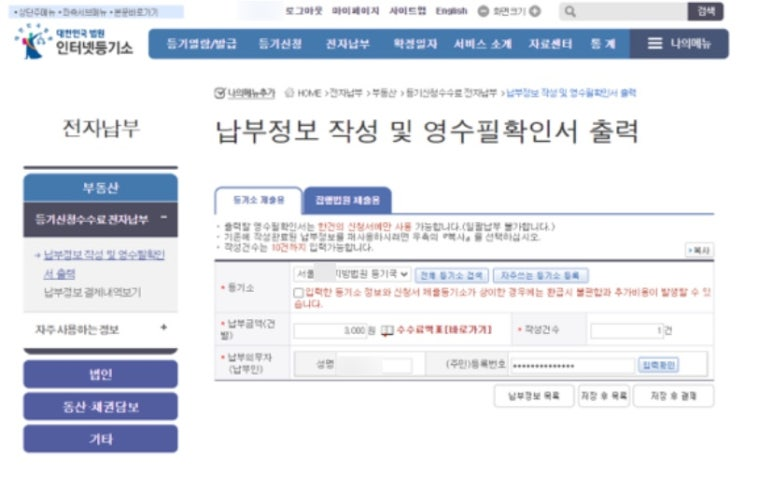The height and width of the screenshot is (487, 773).
Task: Increase screen size with plus icon
Action: pyautogui.click(x=535, y=11)
